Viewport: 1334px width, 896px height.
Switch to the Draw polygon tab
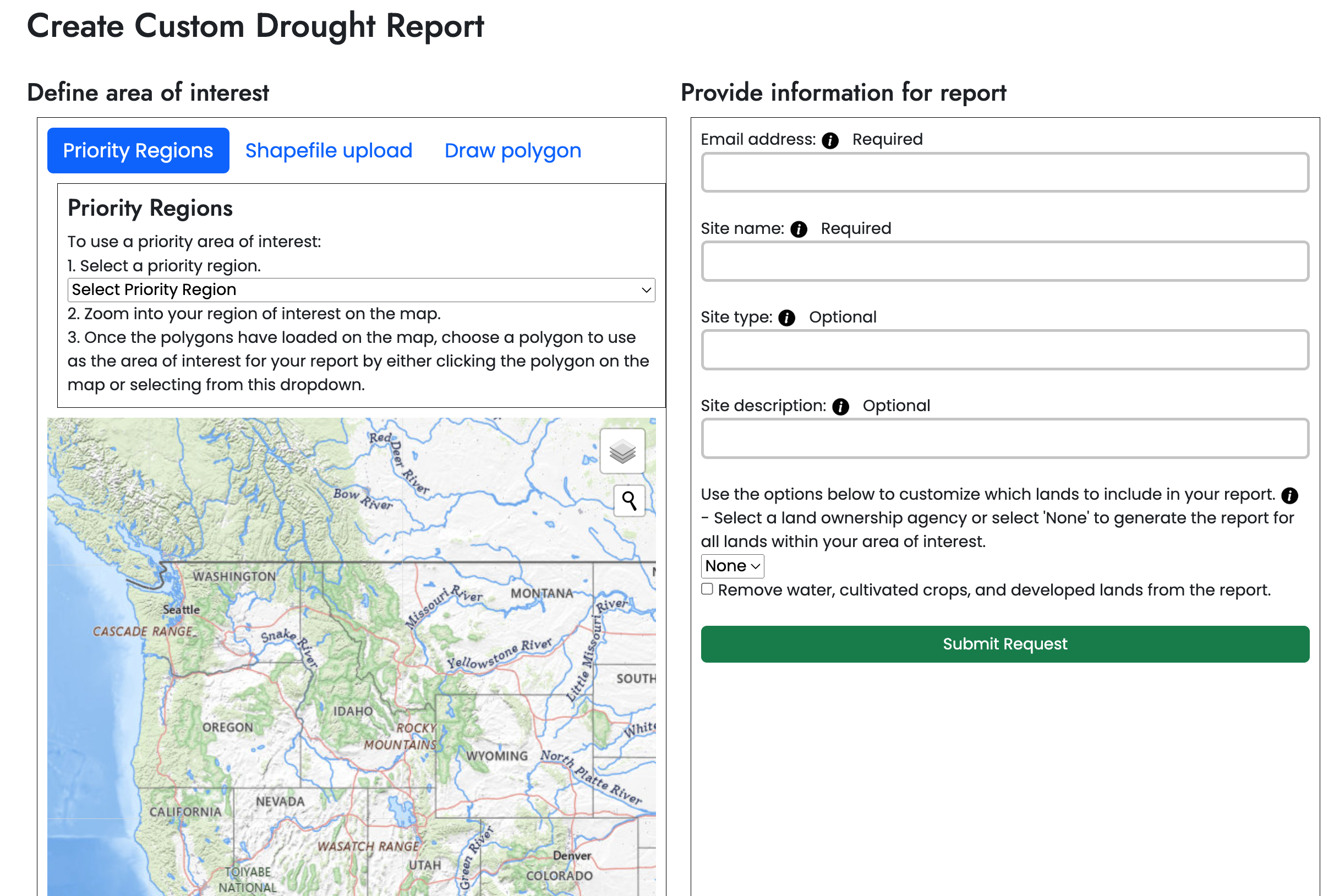pyautogui.click(x=512, y=151)
